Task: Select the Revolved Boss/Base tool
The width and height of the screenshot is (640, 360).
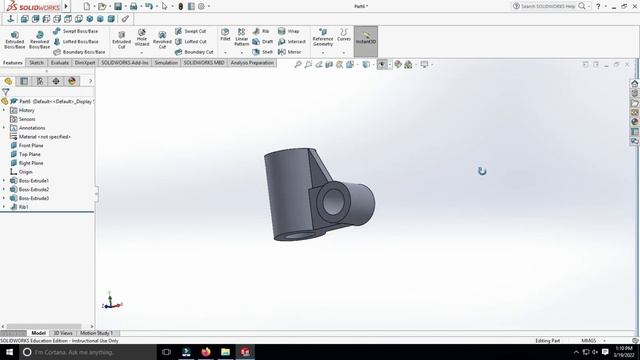Action: point(40,40)
